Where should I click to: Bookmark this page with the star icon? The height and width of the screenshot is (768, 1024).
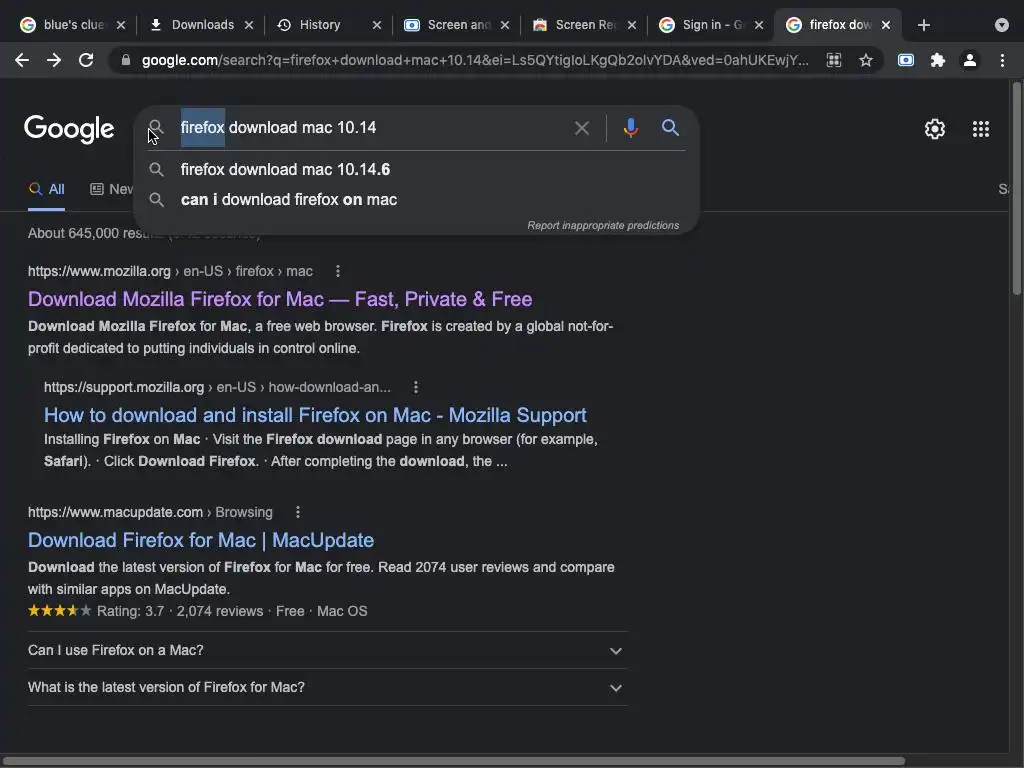[866, 60]
